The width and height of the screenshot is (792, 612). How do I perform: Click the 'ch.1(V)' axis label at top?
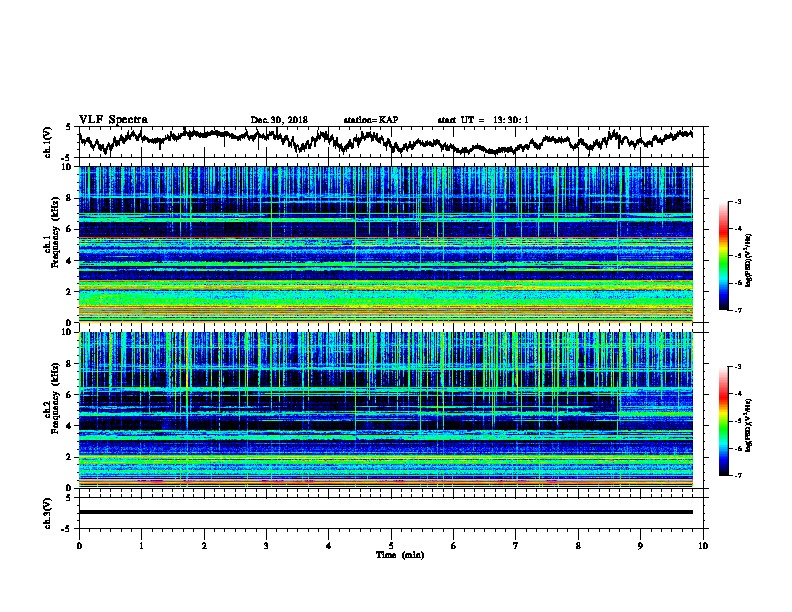[48, 142]
